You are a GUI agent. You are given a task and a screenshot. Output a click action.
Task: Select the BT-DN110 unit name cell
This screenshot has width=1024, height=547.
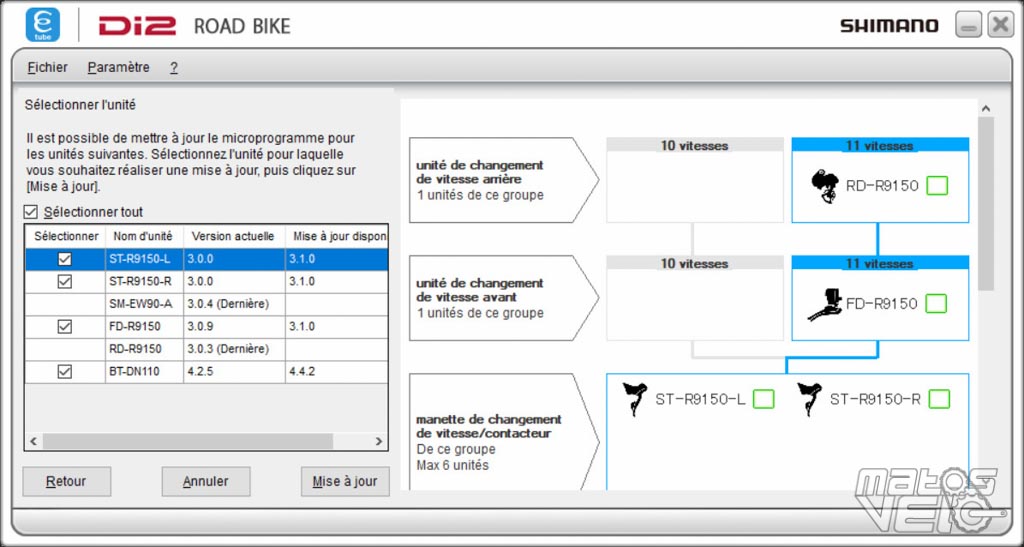pos(144,371)
